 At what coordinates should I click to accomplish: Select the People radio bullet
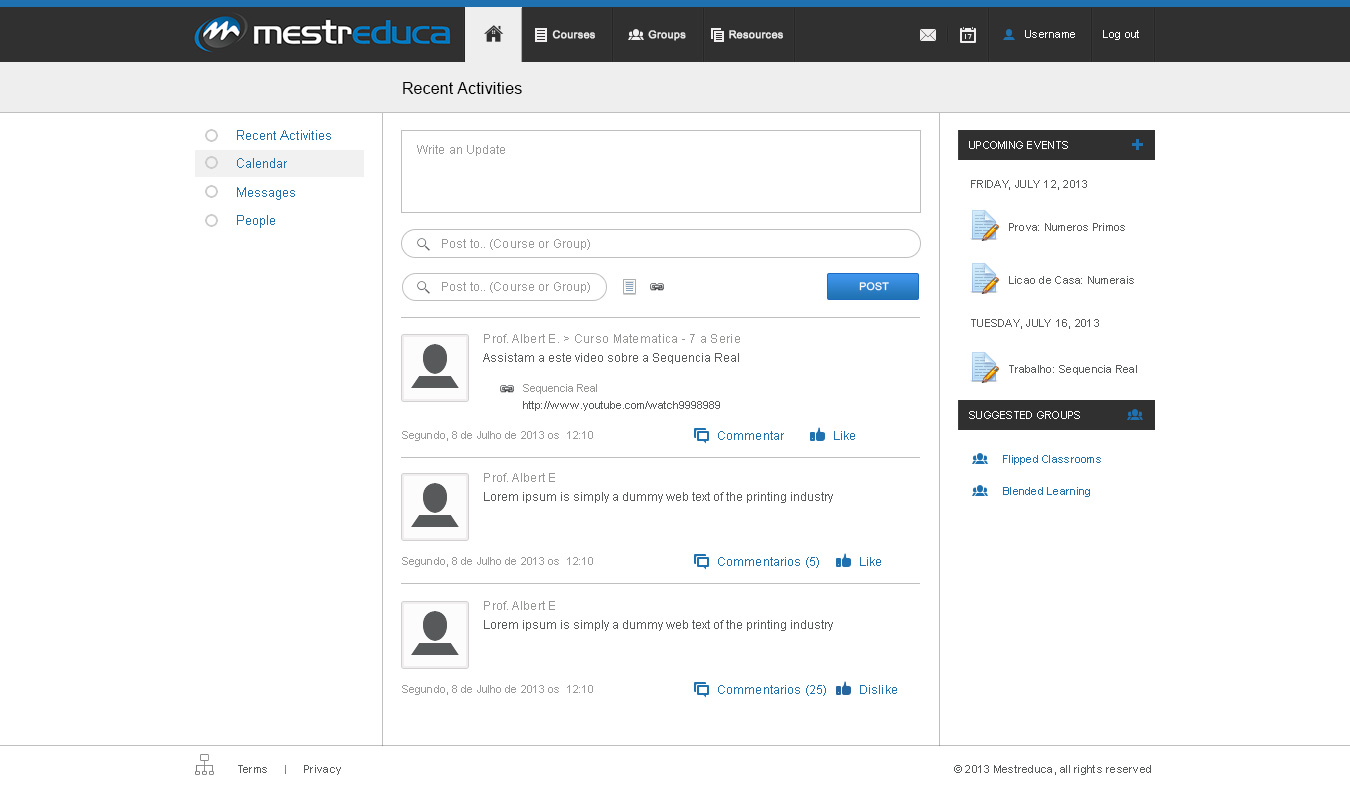click(x=211, y=220)
